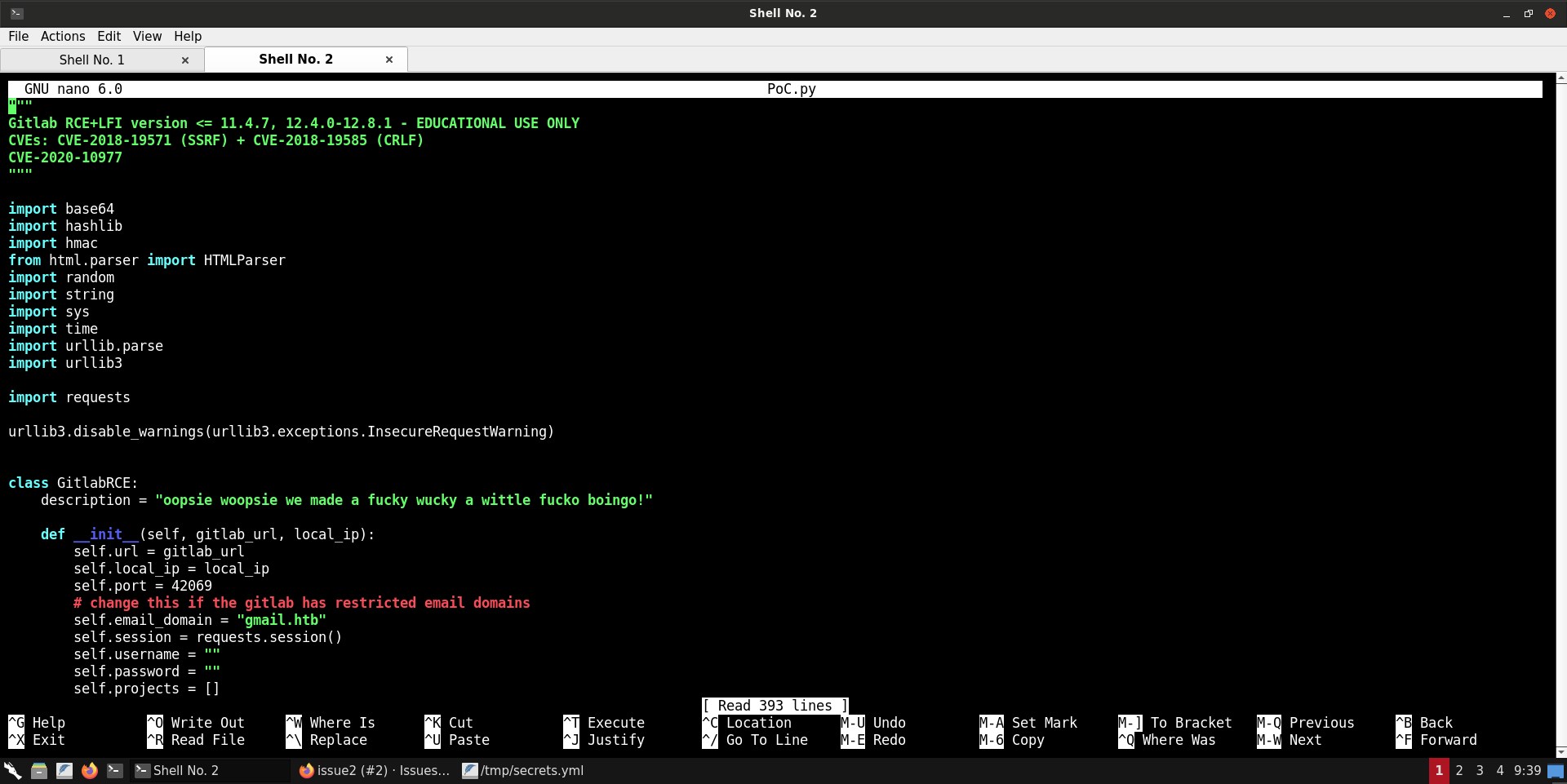Click the ^O Write Out shortcut label
Viewport: 1567px width, 784px height.
tap(196, 723)
